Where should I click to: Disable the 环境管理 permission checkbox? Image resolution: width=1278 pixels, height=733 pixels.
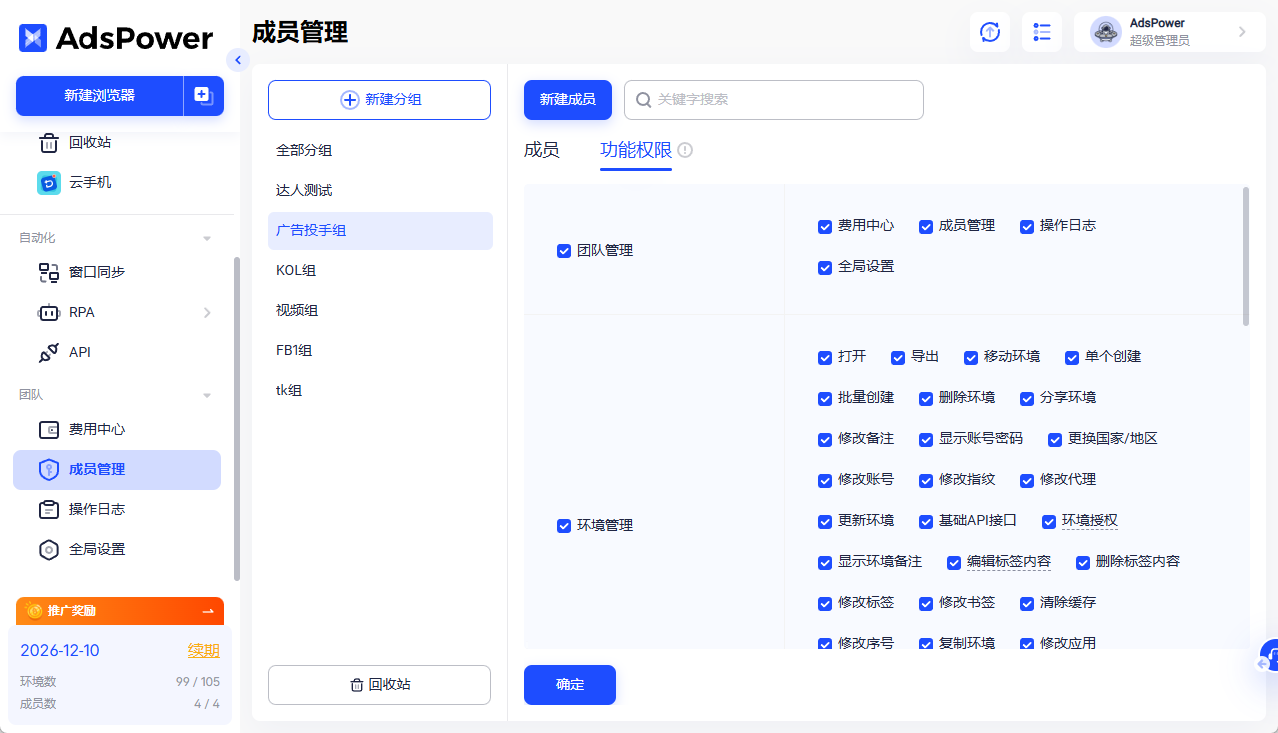tap(564, 525)
